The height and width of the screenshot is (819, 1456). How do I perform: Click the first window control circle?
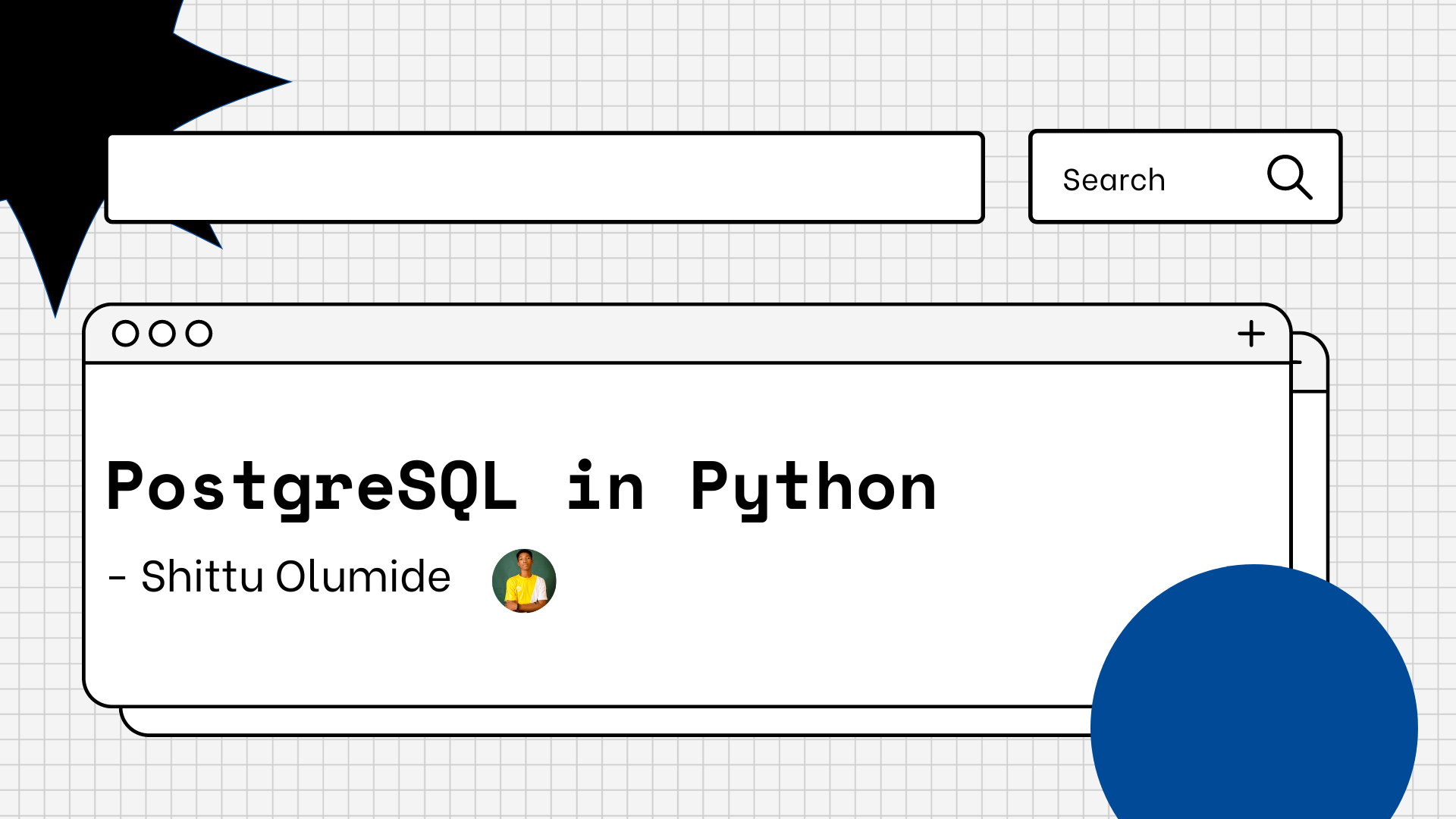click(x=124, y=333)
